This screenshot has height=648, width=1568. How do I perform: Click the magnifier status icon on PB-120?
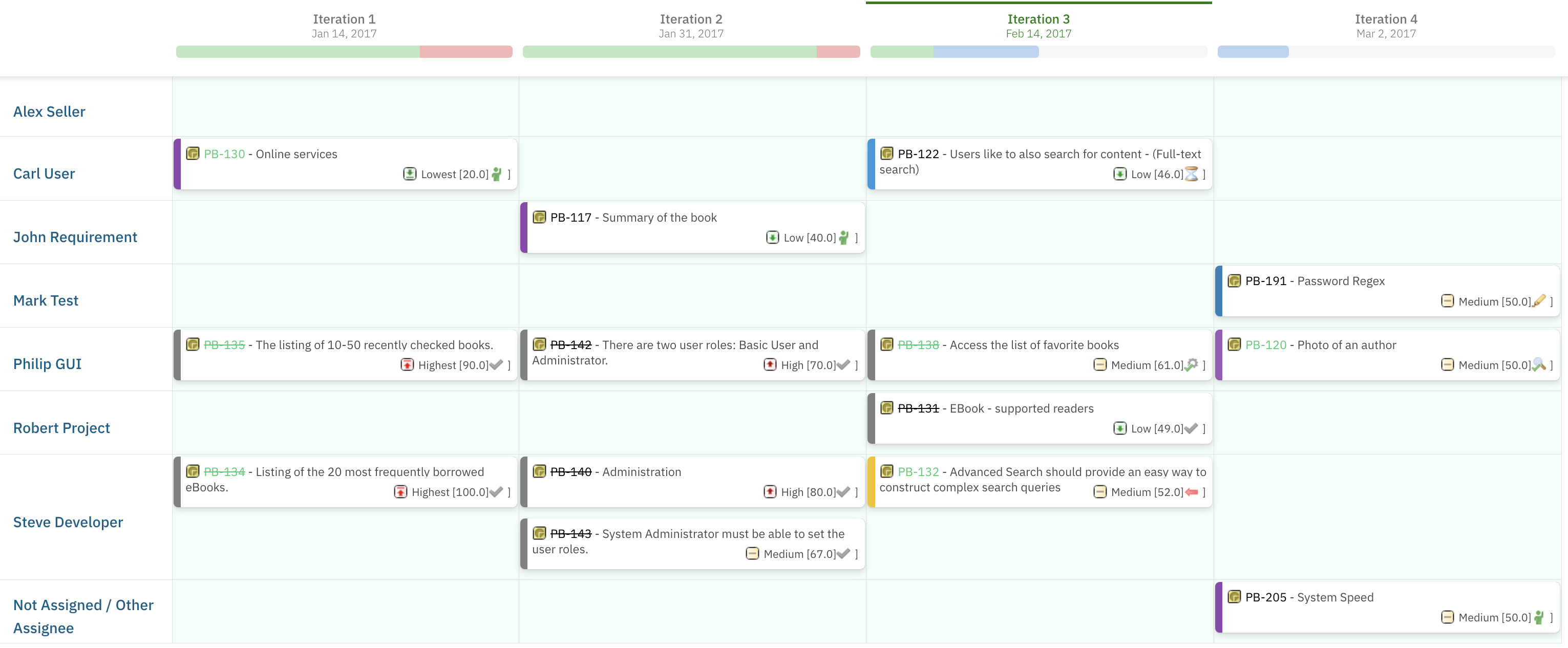[1538, 364]
